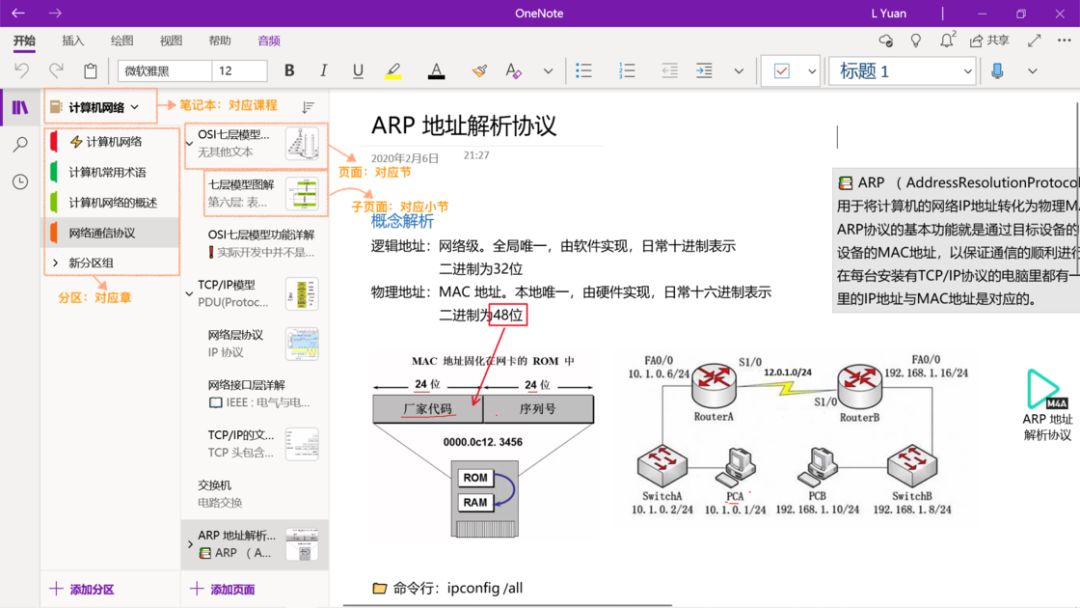Click the sort pages icon
This screenshot has height=608, width=1080.
(308, 107)
